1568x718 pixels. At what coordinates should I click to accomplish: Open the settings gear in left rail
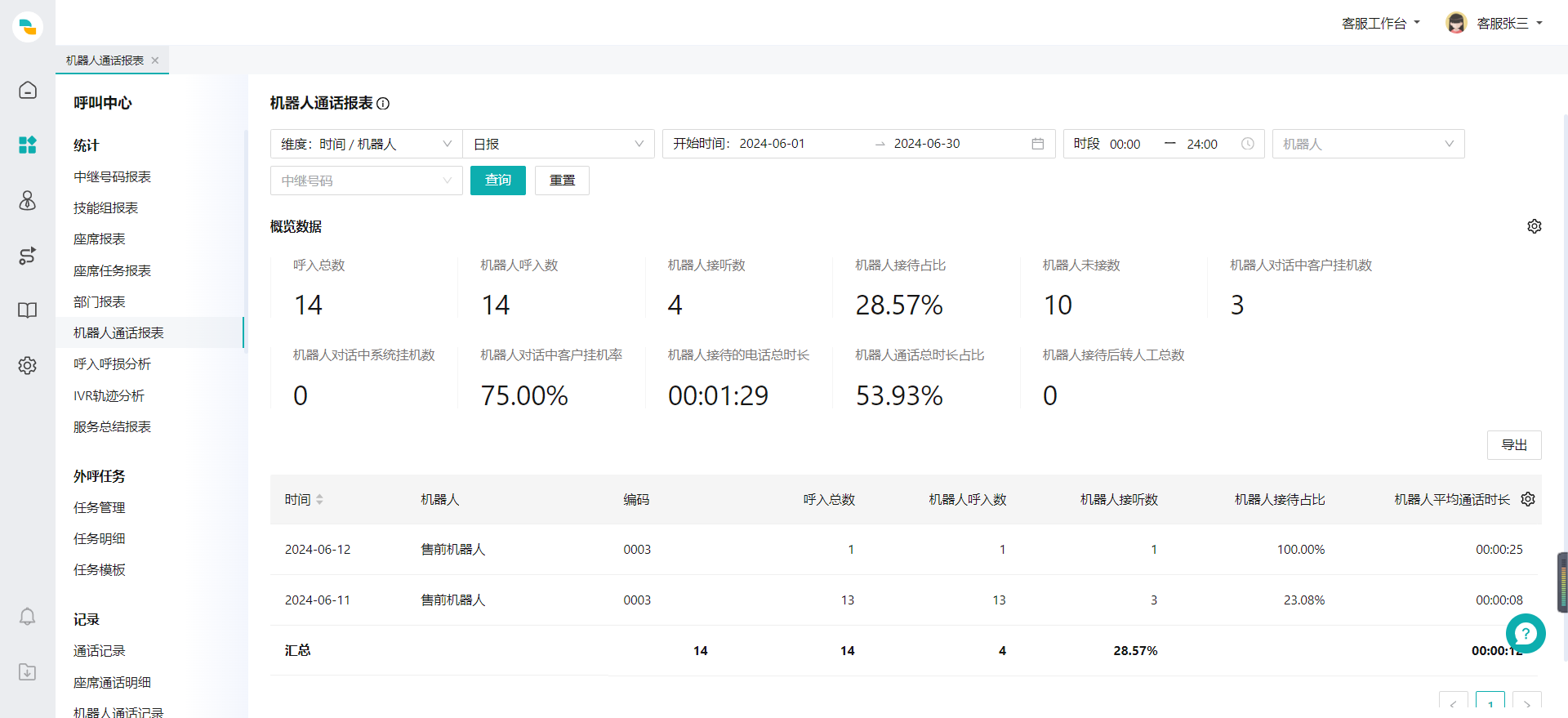(x=28, y=365)
